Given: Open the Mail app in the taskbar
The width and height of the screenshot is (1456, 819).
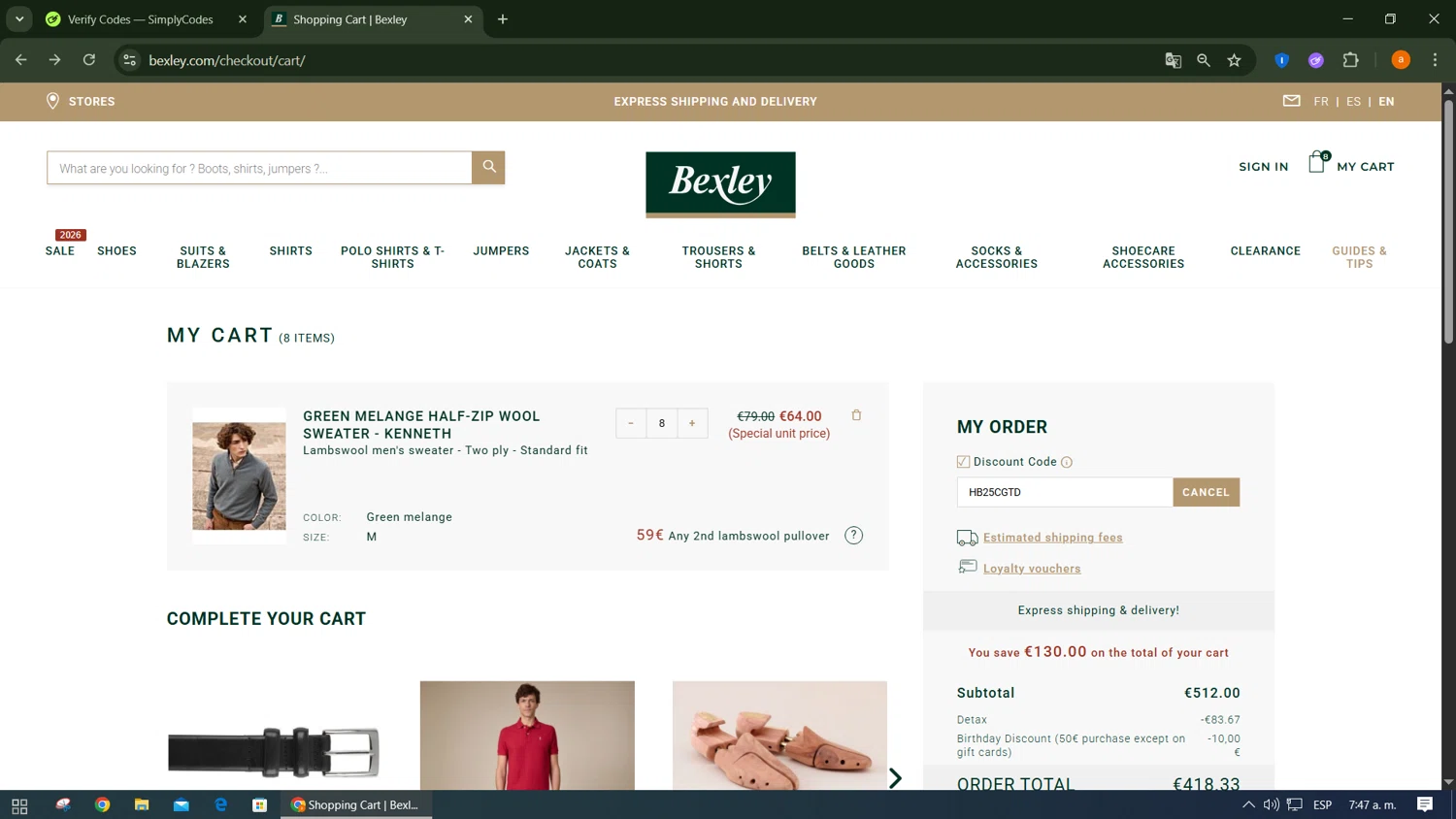Looking at the screenshot, I should click(x=182, y=805).
